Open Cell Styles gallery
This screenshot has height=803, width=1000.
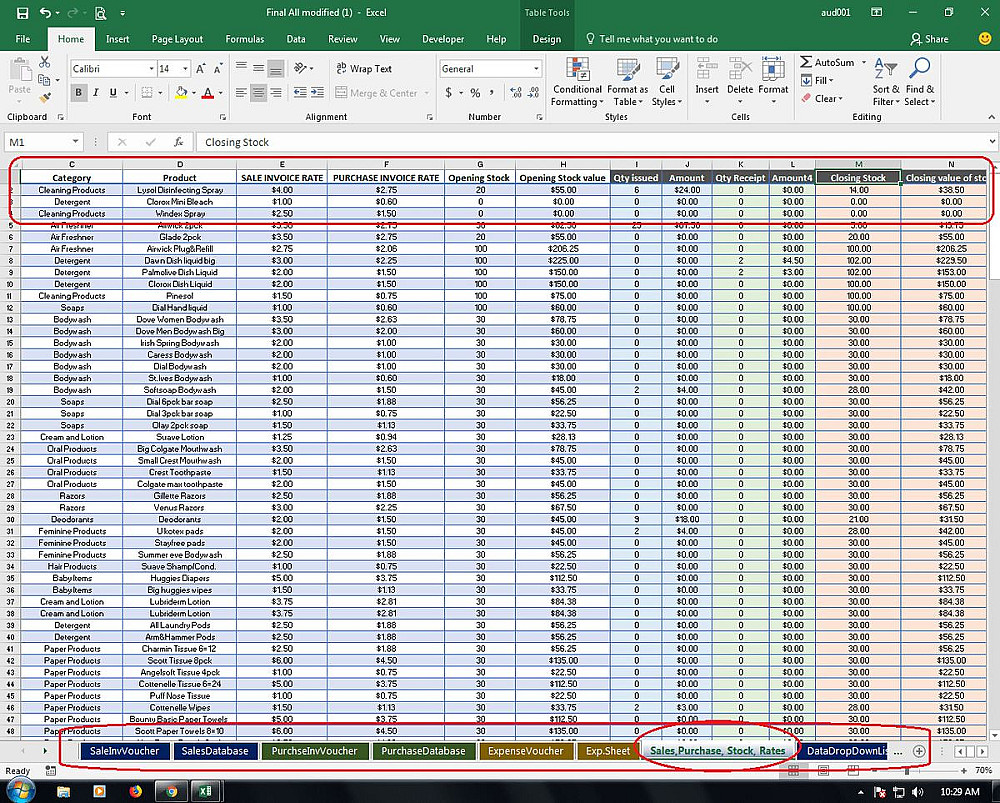[667, 82]
